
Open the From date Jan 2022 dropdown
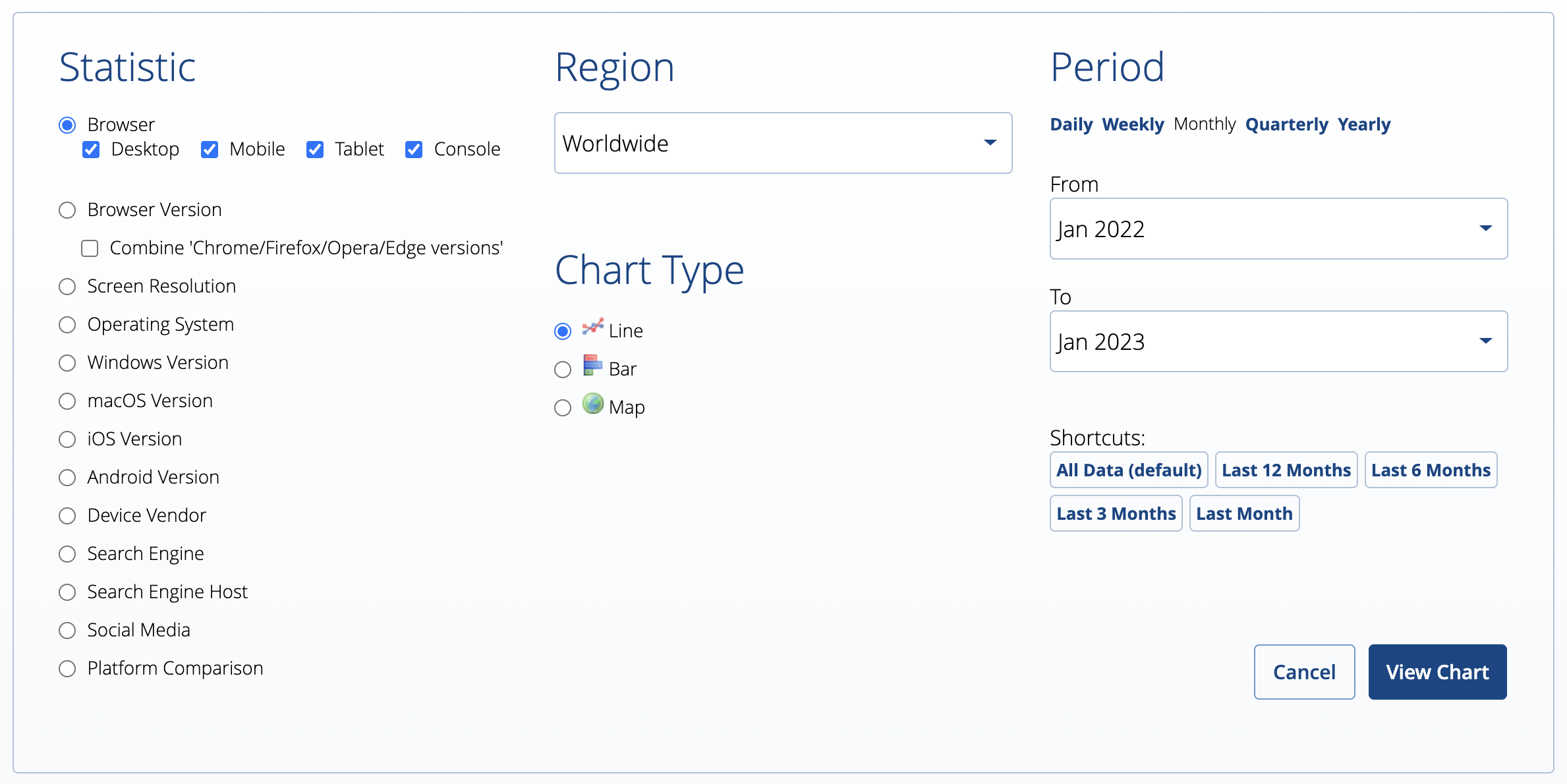pyautogui.click(x=1278, y=229)
